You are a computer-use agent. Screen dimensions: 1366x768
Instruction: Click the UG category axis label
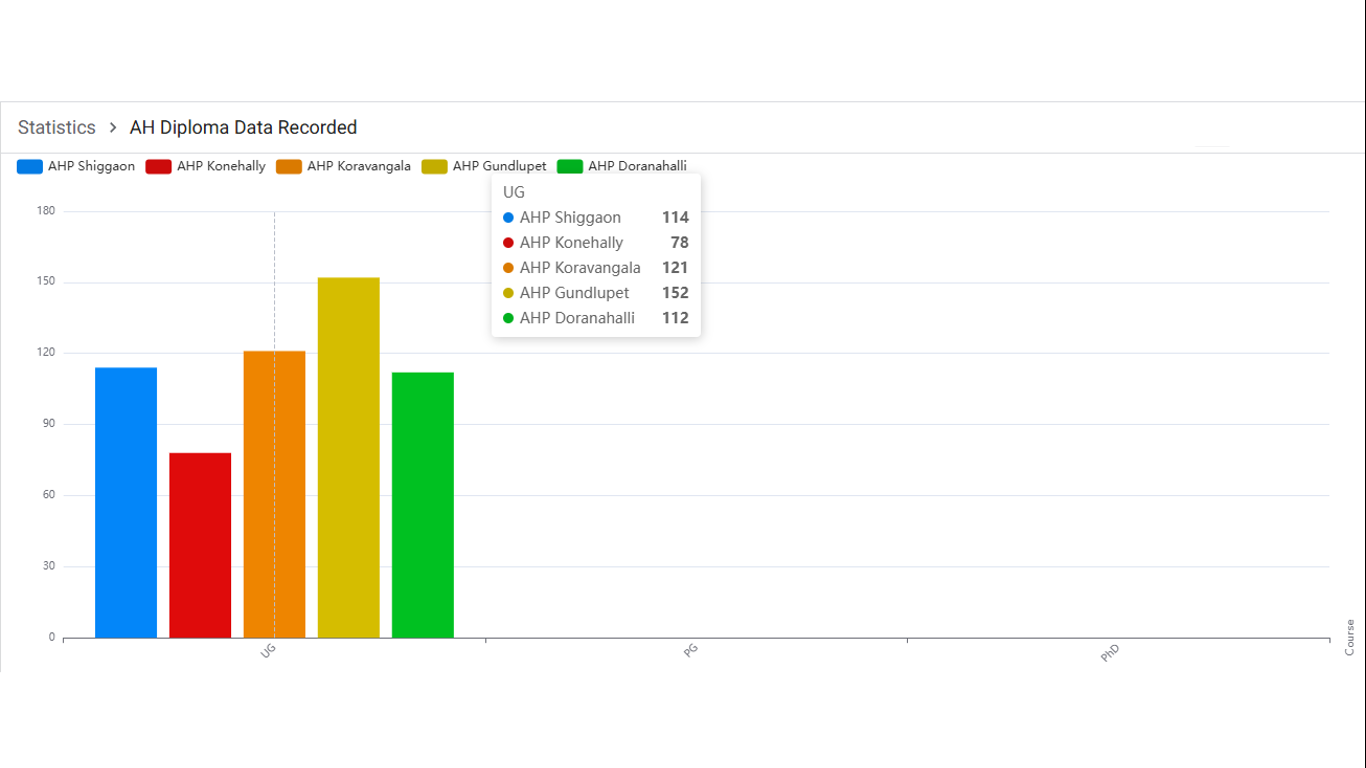[268, 651]
